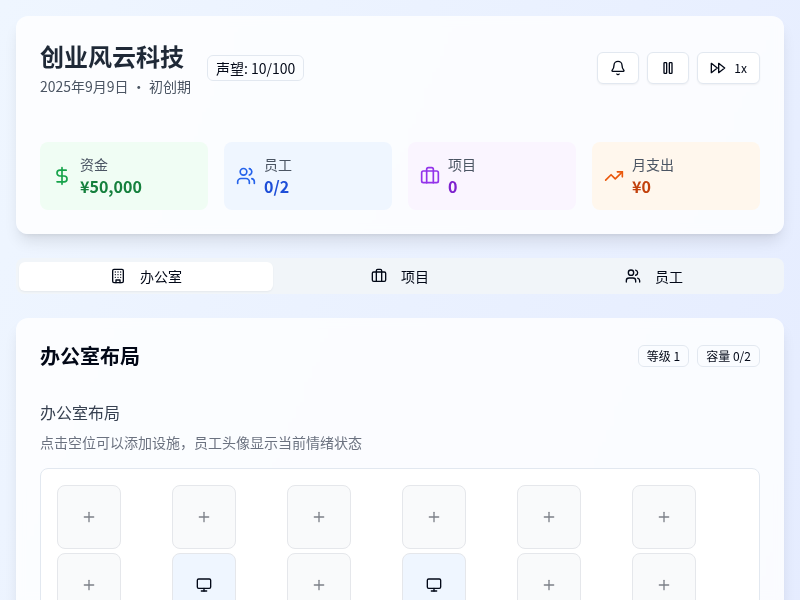This screenshot has height=600, width=800.
Task: Click the ¥50,000 funds value
Action: (111, 187)
